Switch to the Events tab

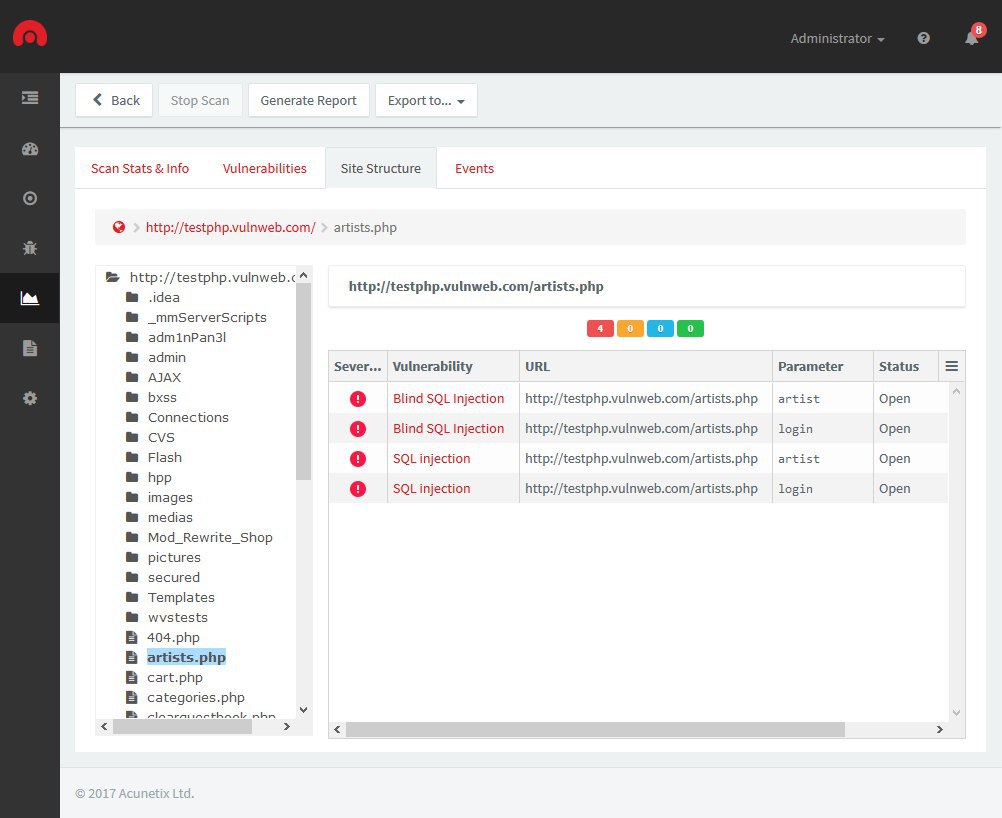pos(474,169)
